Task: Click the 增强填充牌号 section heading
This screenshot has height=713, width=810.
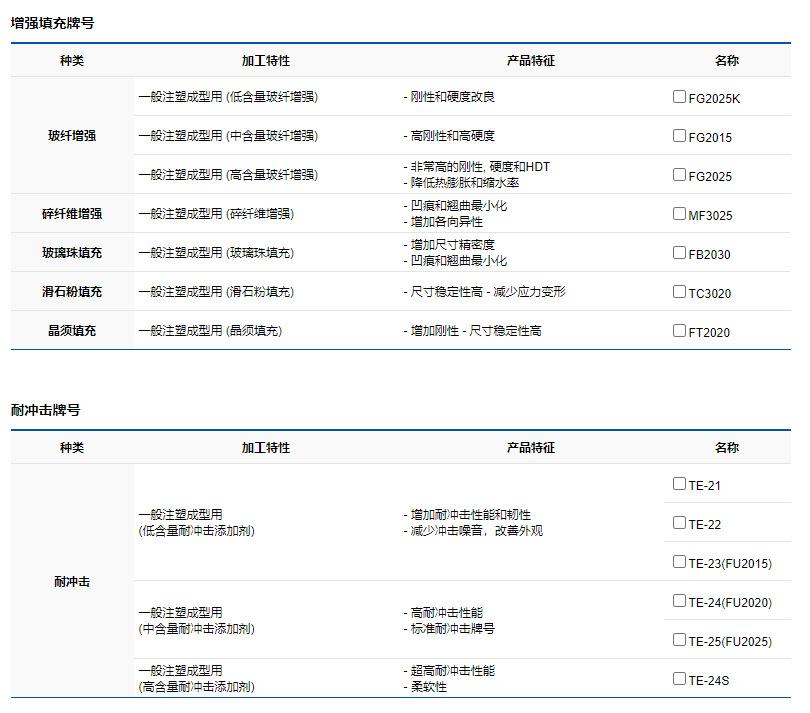Action: 52,23
